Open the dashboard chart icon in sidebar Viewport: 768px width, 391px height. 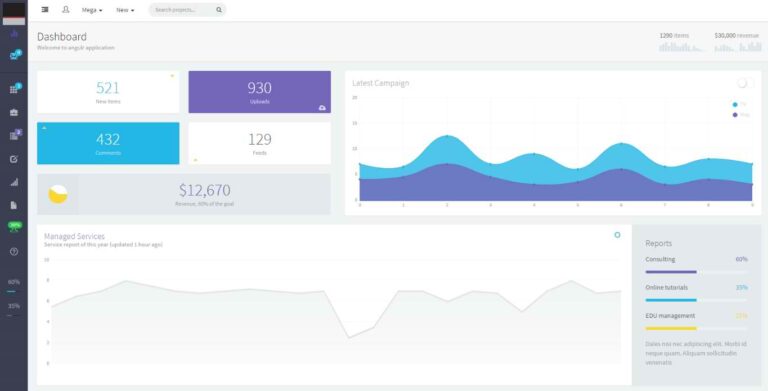click(14, 34)
